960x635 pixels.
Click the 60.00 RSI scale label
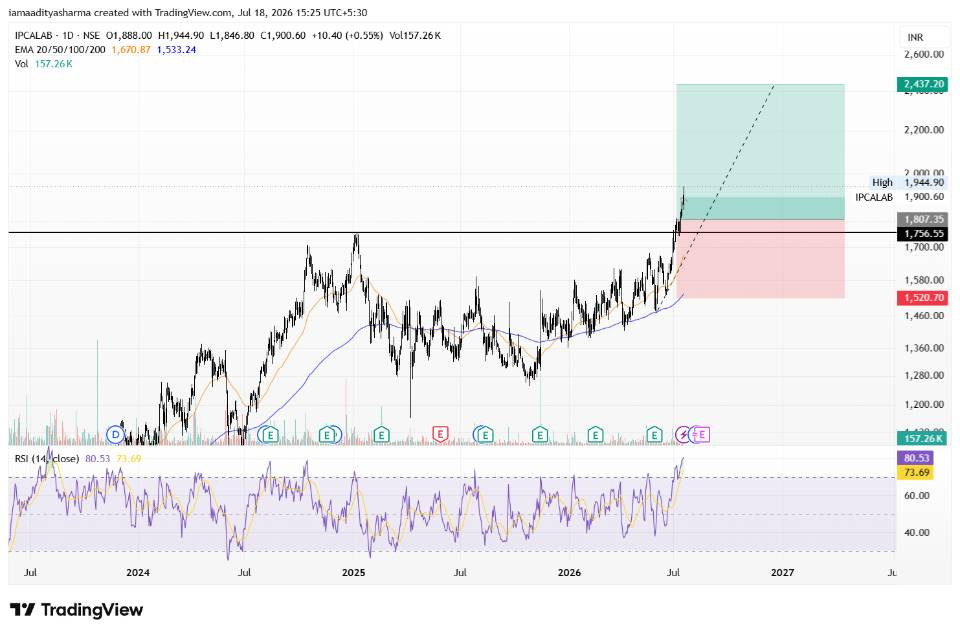[917, 496]
